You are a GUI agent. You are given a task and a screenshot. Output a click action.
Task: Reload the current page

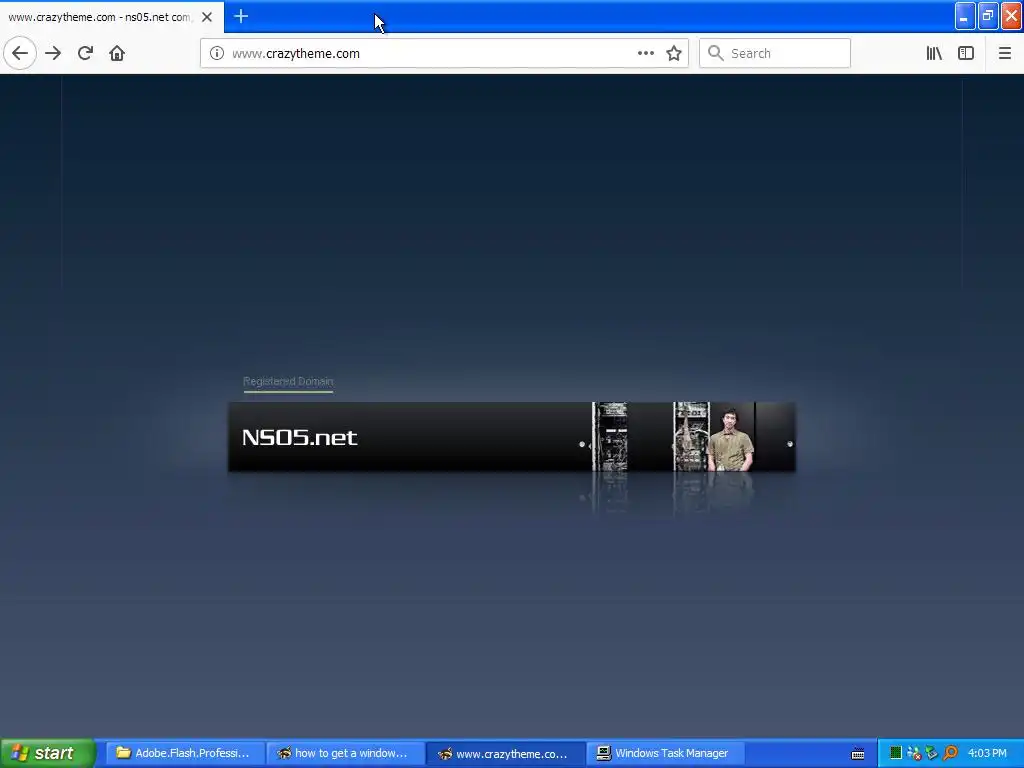[85, 53]
